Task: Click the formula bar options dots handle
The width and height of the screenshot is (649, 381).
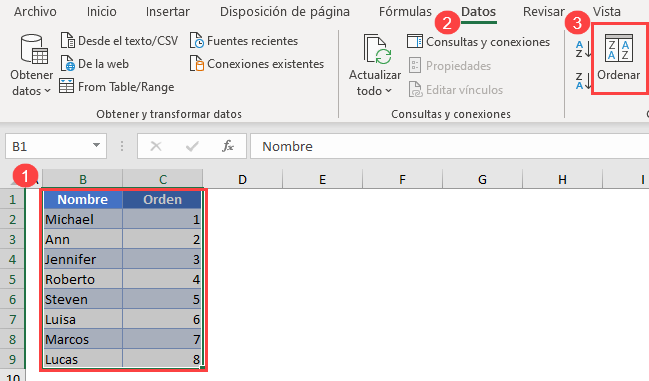Action: coord(122,146)
